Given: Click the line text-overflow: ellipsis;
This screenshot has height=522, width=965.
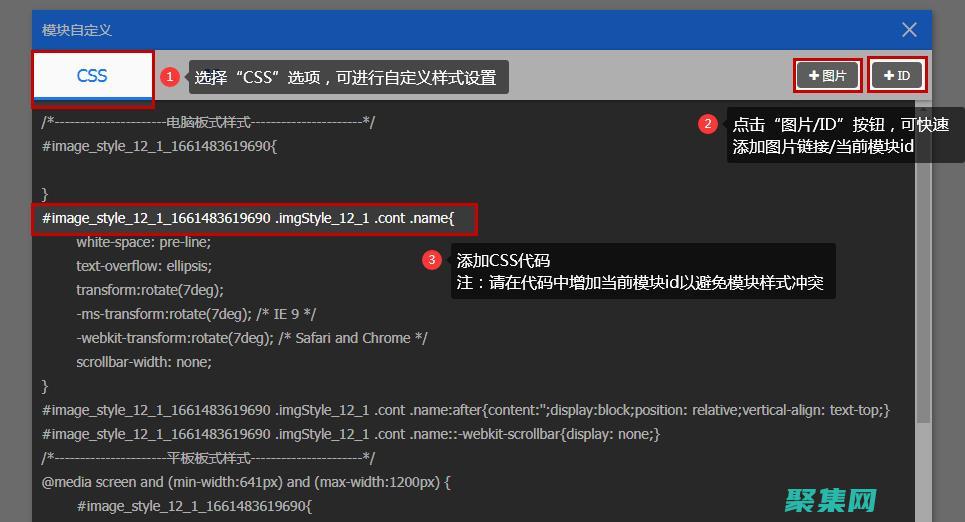Looking at the screenshot, I should (x=144, y=267).
